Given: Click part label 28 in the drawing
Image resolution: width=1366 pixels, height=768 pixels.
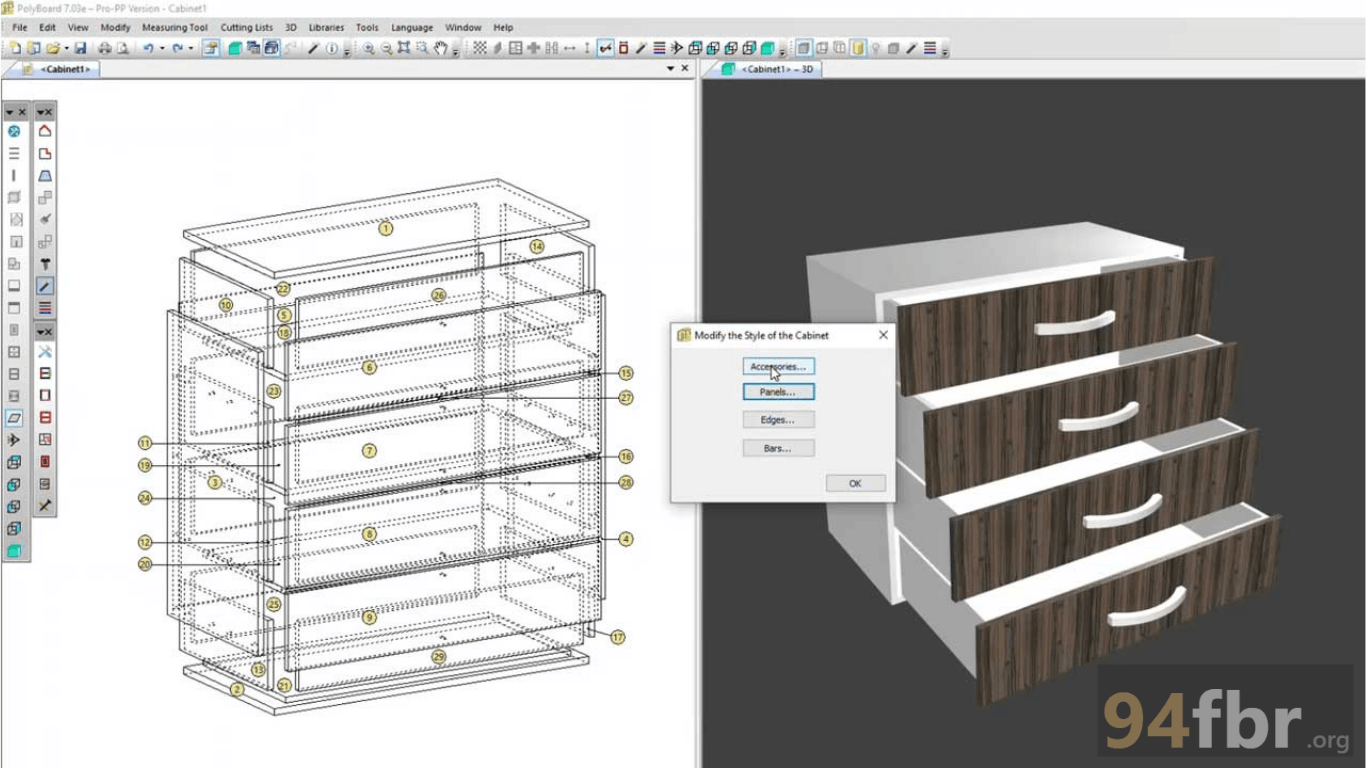Looking at the screenshot, I should click(626, 483).
